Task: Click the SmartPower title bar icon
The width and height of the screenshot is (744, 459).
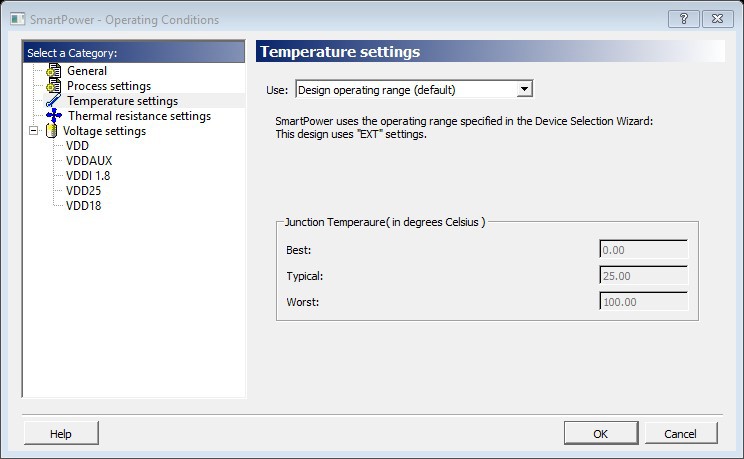Action: click(15, 17)
